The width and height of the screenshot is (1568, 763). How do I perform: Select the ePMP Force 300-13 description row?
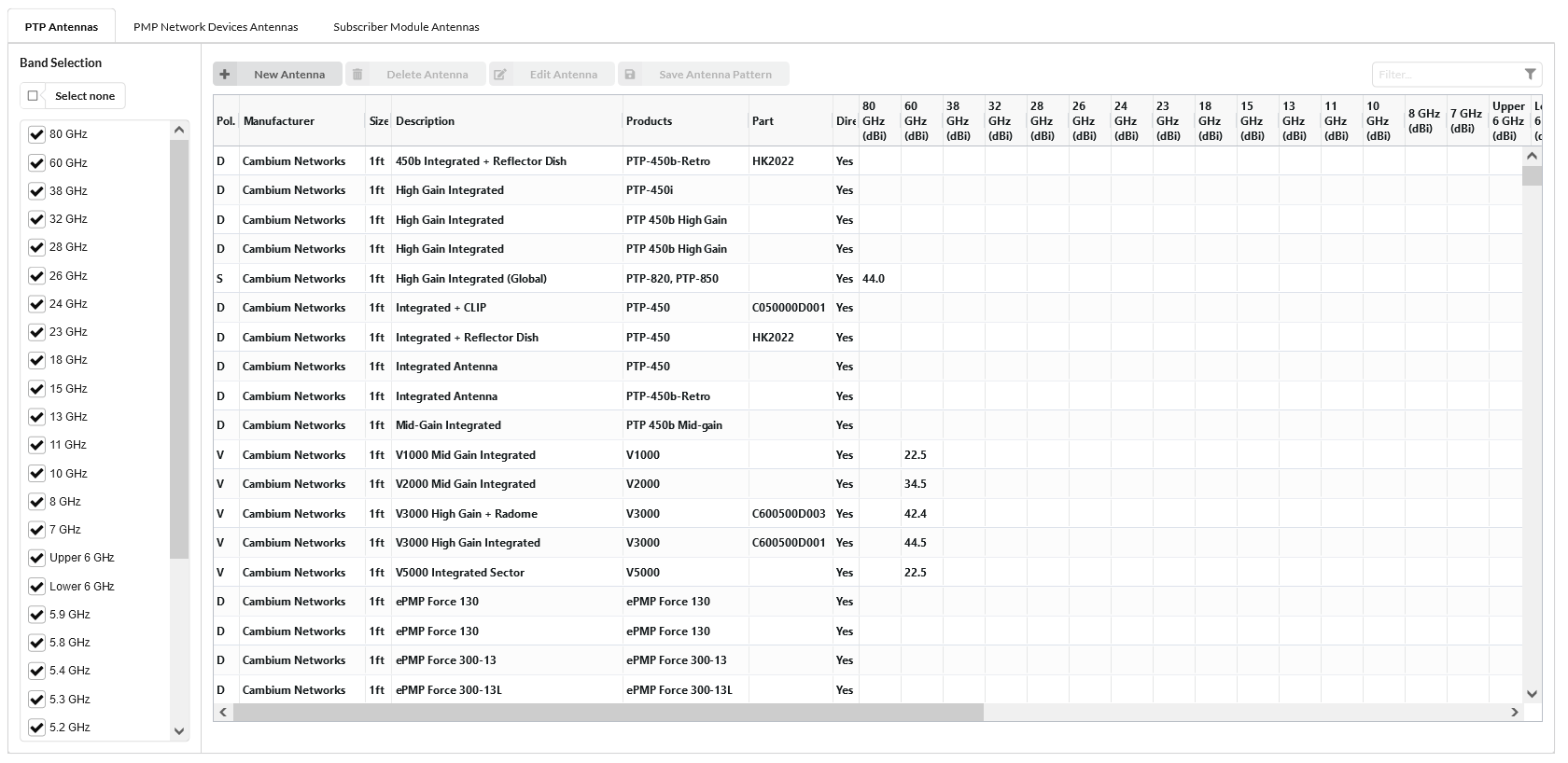[867, 660]
